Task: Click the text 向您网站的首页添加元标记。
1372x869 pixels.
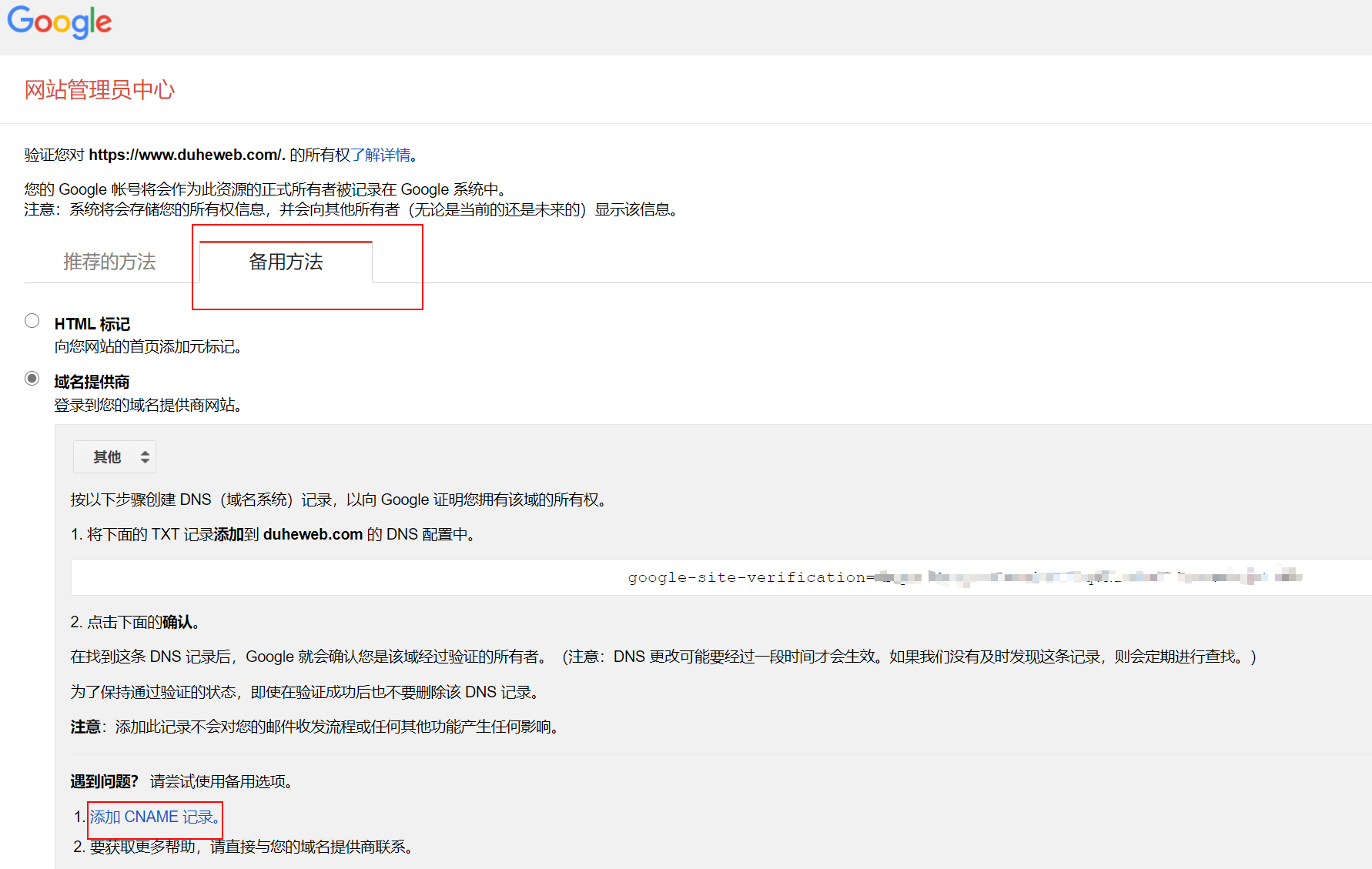Action: pyautogui.click(x=149, y=347)
